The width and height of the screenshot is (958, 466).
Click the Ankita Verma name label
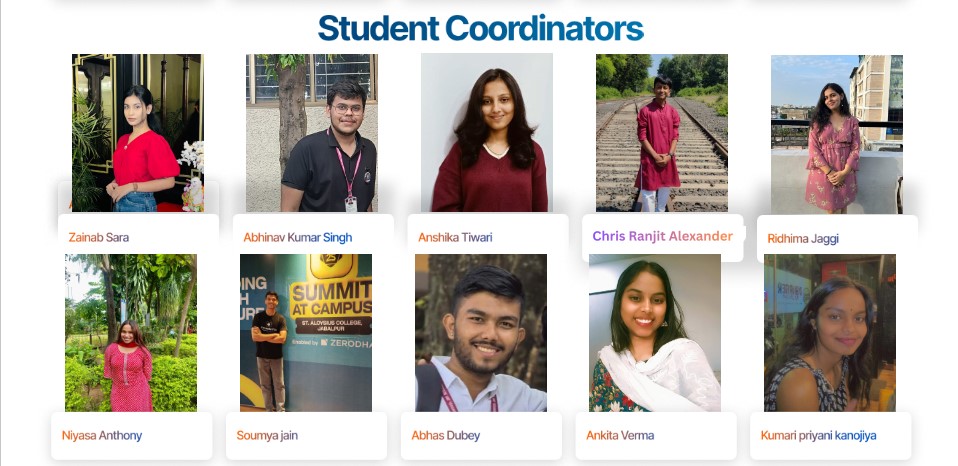point(622,436)
